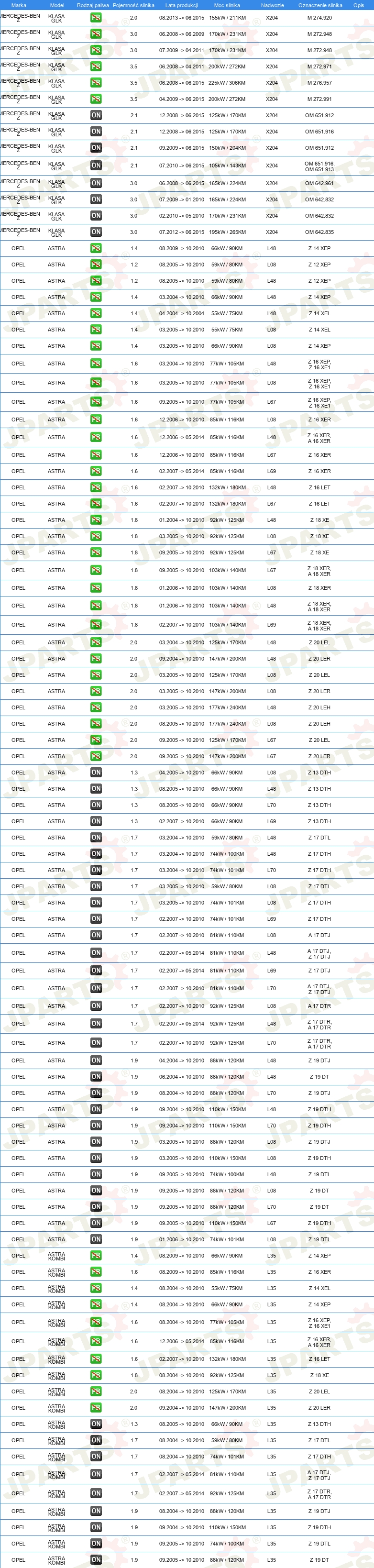Click petrol icon in Astra 04.2004 -> 10.2004 row
Screen dimensions: 374x1568
pyautogui.click(x=96, y=313)
